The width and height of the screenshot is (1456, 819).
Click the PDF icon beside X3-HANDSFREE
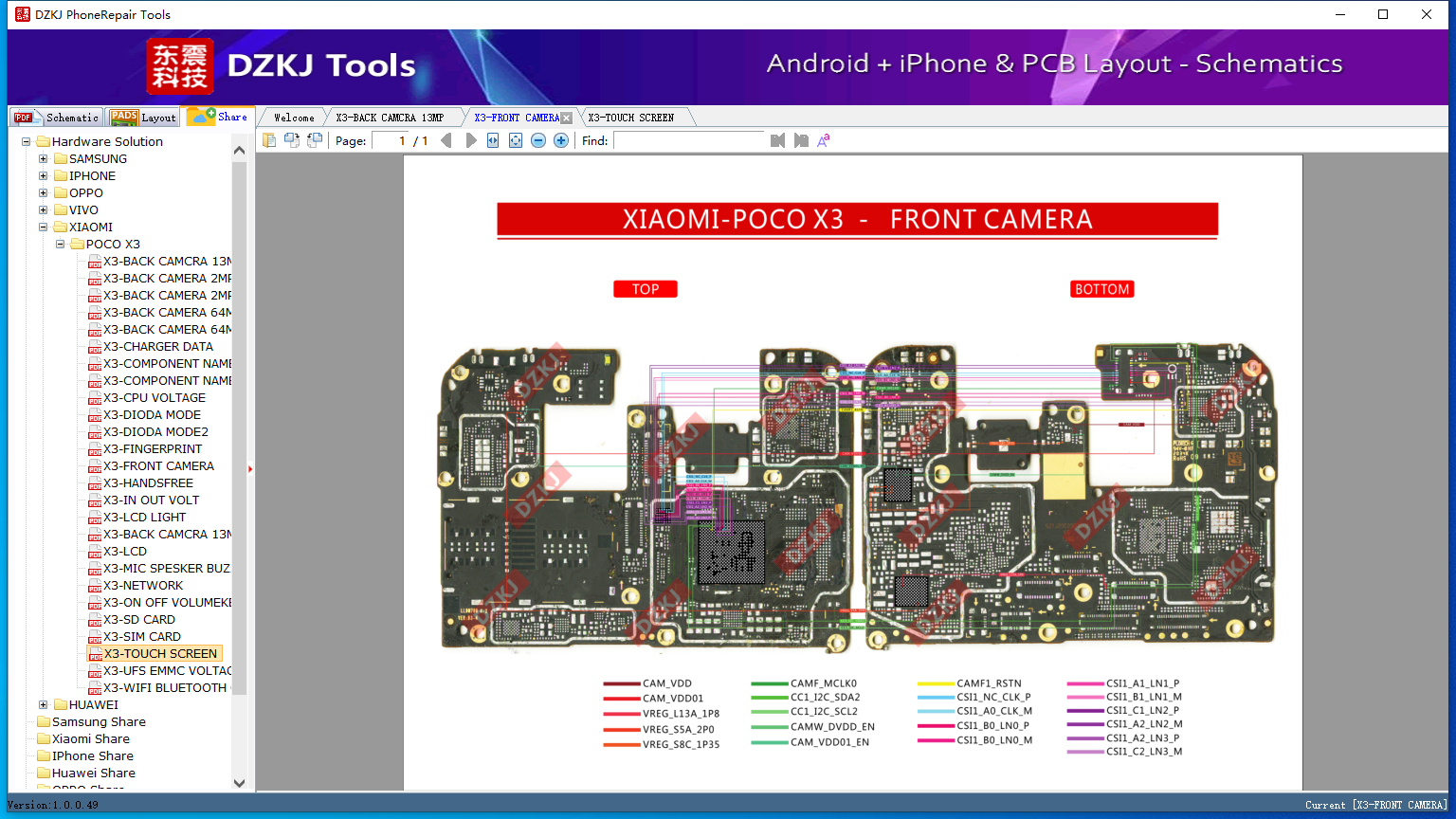click(x=95, y=483)
